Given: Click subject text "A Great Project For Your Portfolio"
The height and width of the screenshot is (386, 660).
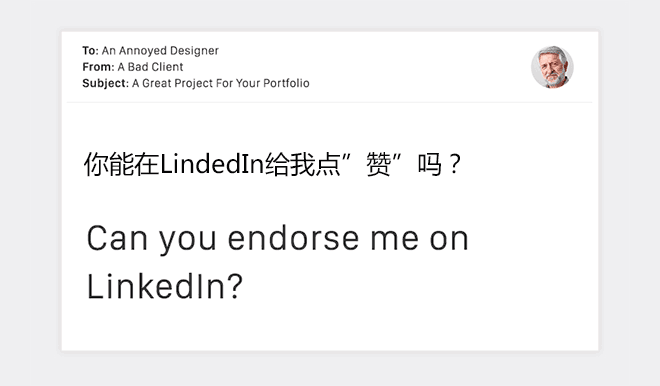Looking at the screenshot, I should 221,83.
